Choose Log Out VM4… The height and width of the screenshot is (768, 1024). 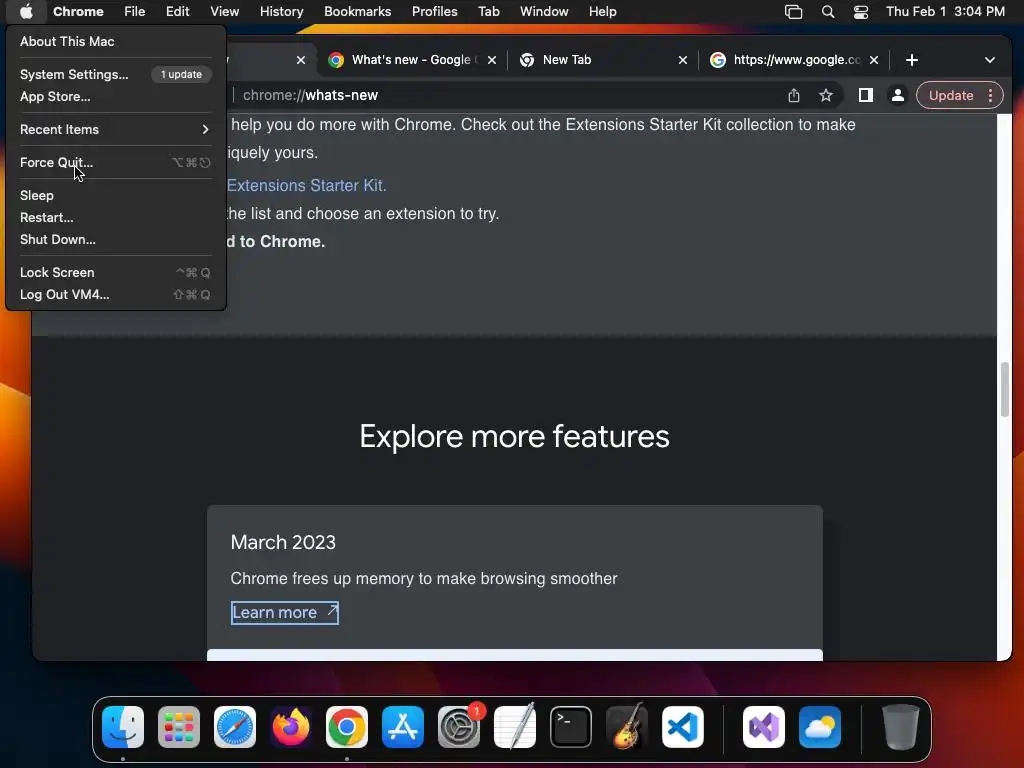tap(116, 295)
